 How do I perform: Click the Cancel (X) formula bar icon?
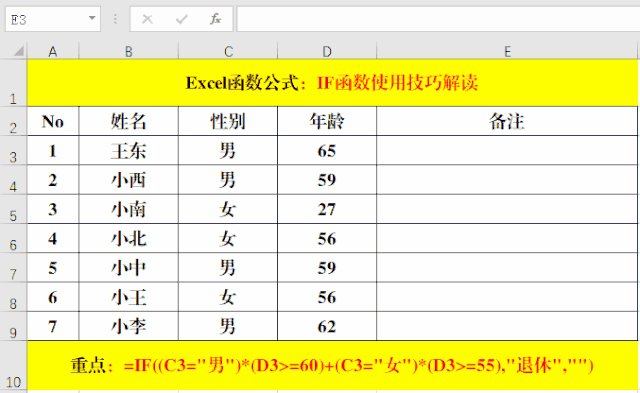coord(147,19)
